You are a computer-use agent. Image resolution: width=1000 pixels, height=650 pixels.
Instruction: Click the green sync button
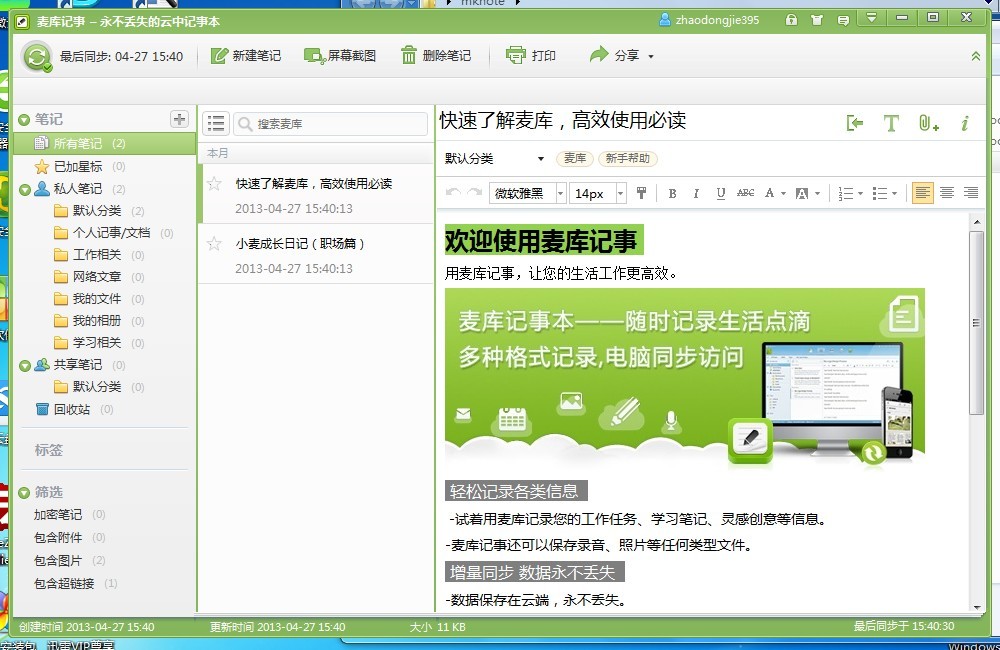(x=37, y=57)
